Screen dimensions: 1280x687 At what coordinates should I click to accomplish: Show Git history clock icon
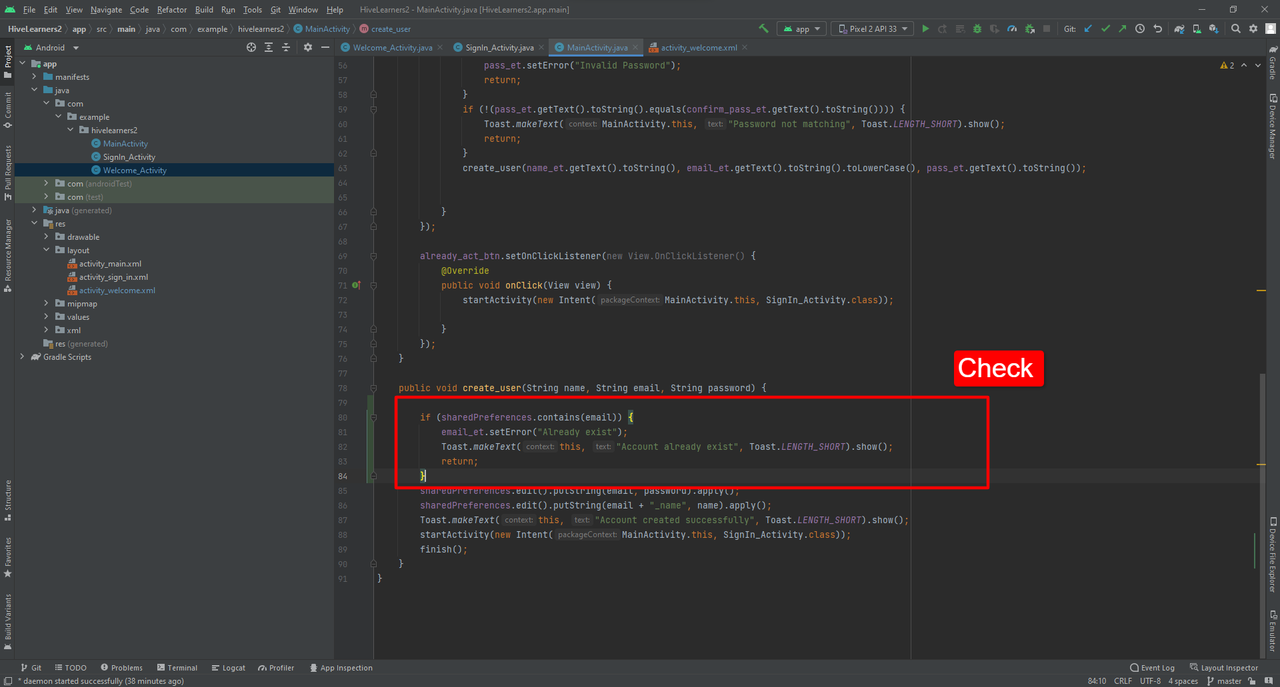coord(1140,29)
